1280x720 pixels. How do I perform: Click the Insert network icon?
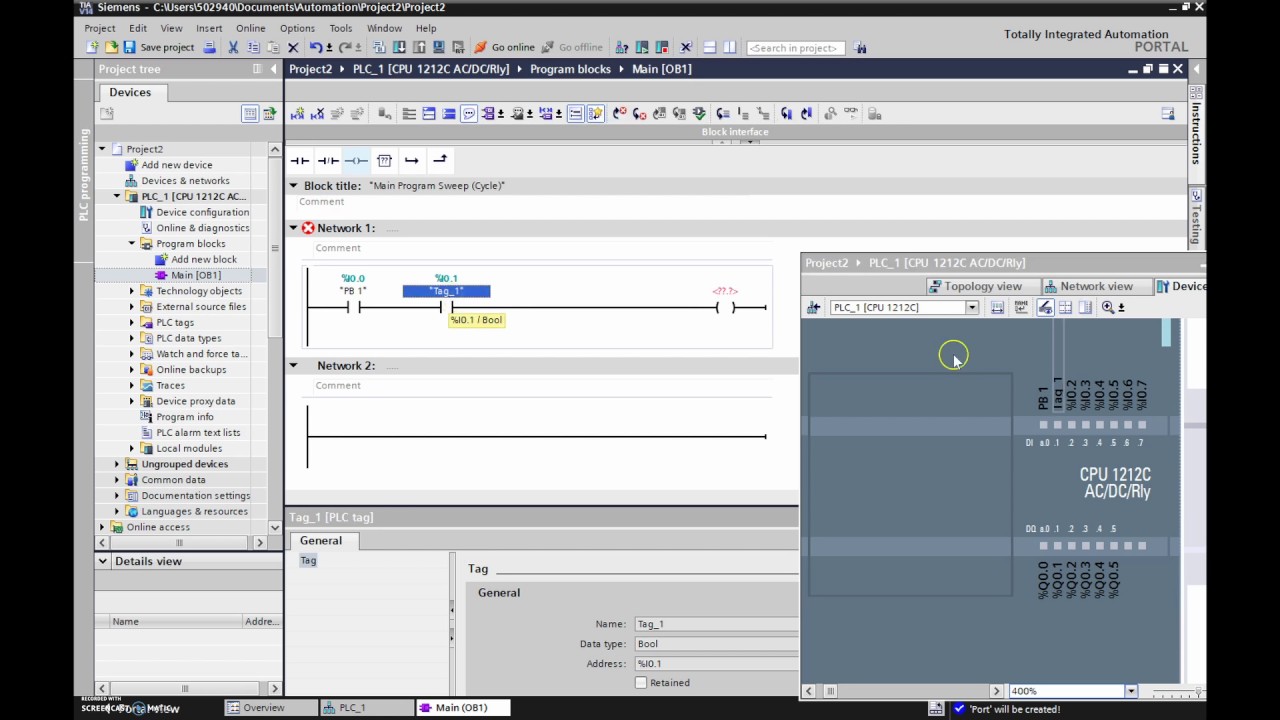coord(297,114)
